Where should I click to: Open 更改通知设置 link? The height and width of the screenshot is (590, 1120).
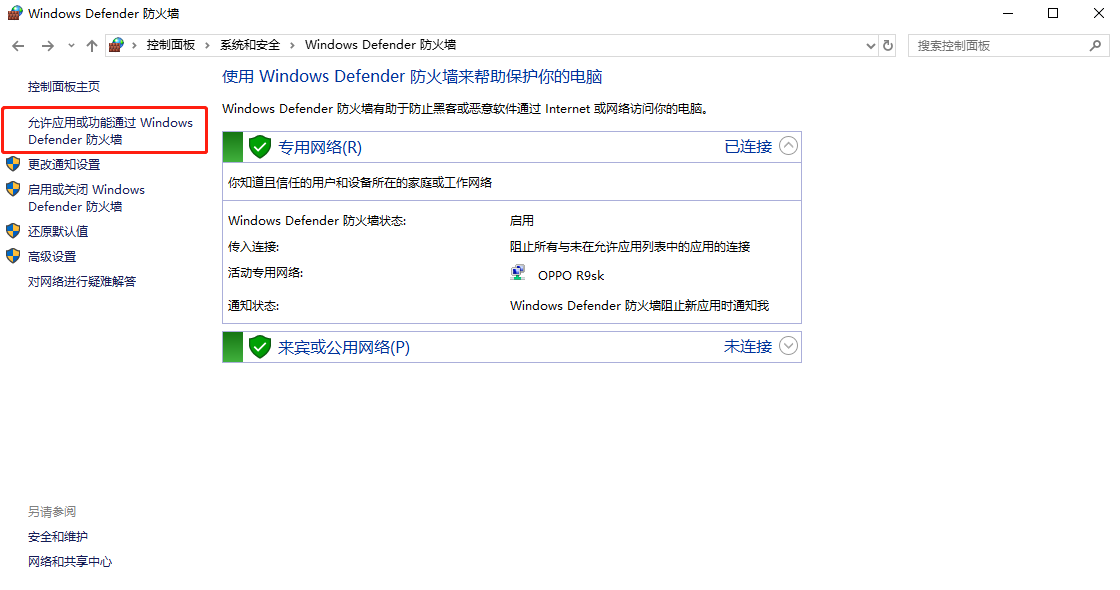64,164
